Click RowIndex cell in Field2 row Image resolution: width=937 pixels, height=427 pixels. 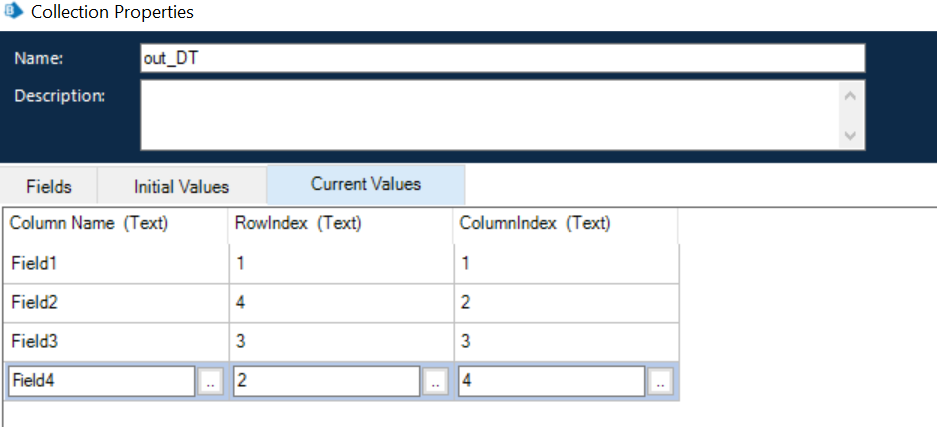(340, 302)
